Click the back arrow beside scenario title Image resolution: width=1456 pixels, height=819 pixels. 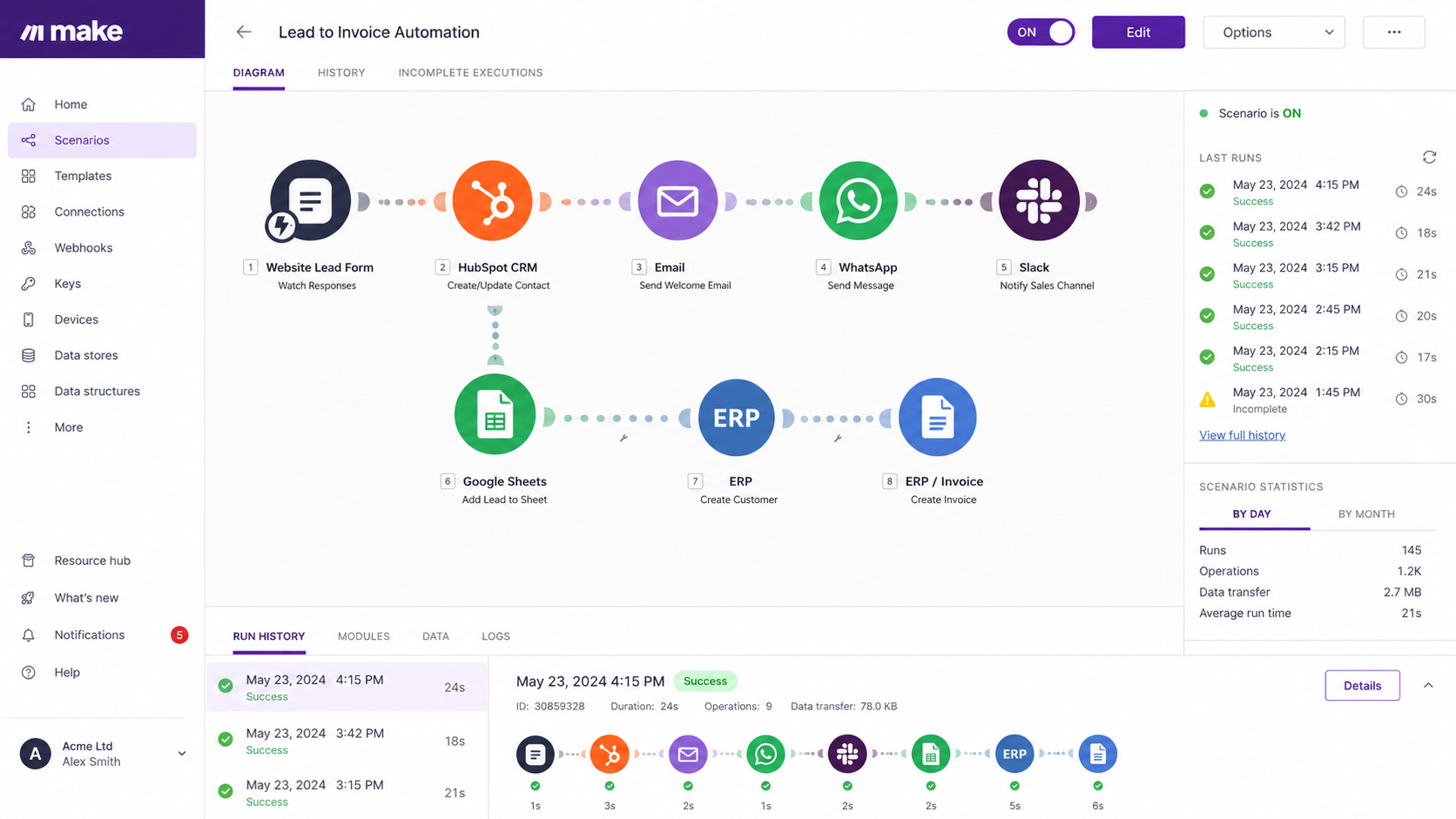[x=244, y=32]
